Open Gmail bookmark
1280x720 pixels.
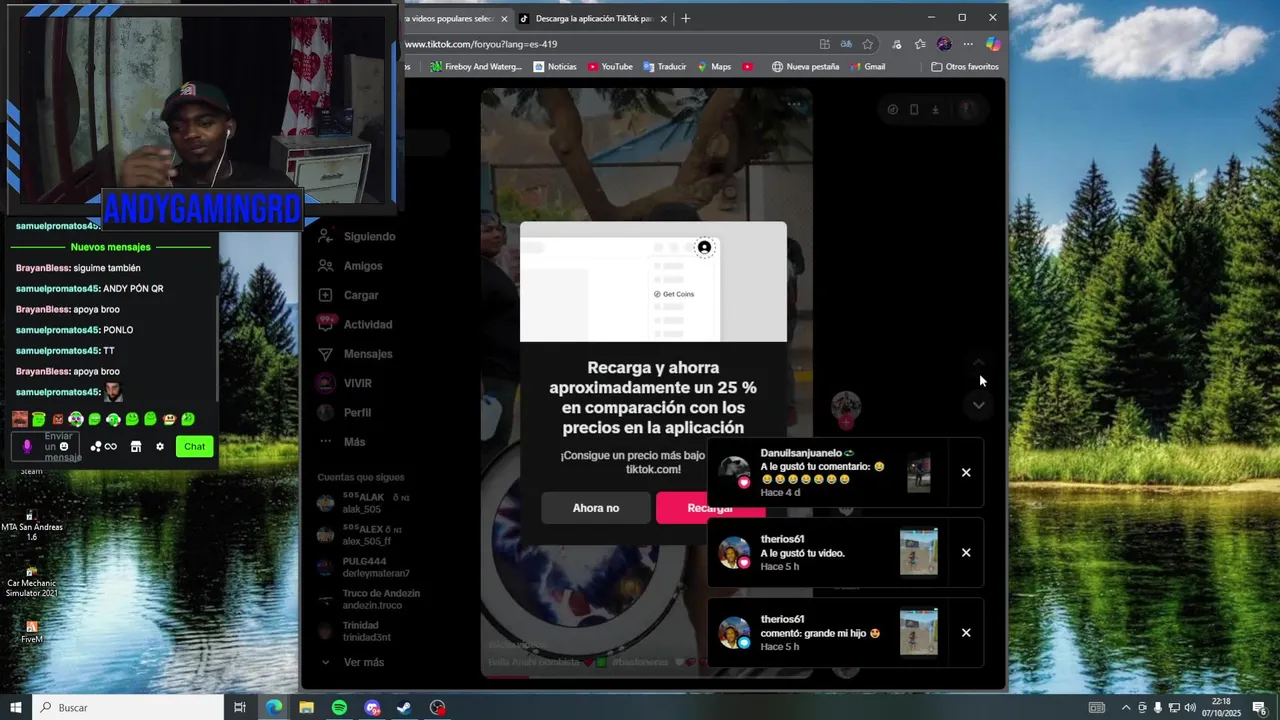tap(868, 67)
